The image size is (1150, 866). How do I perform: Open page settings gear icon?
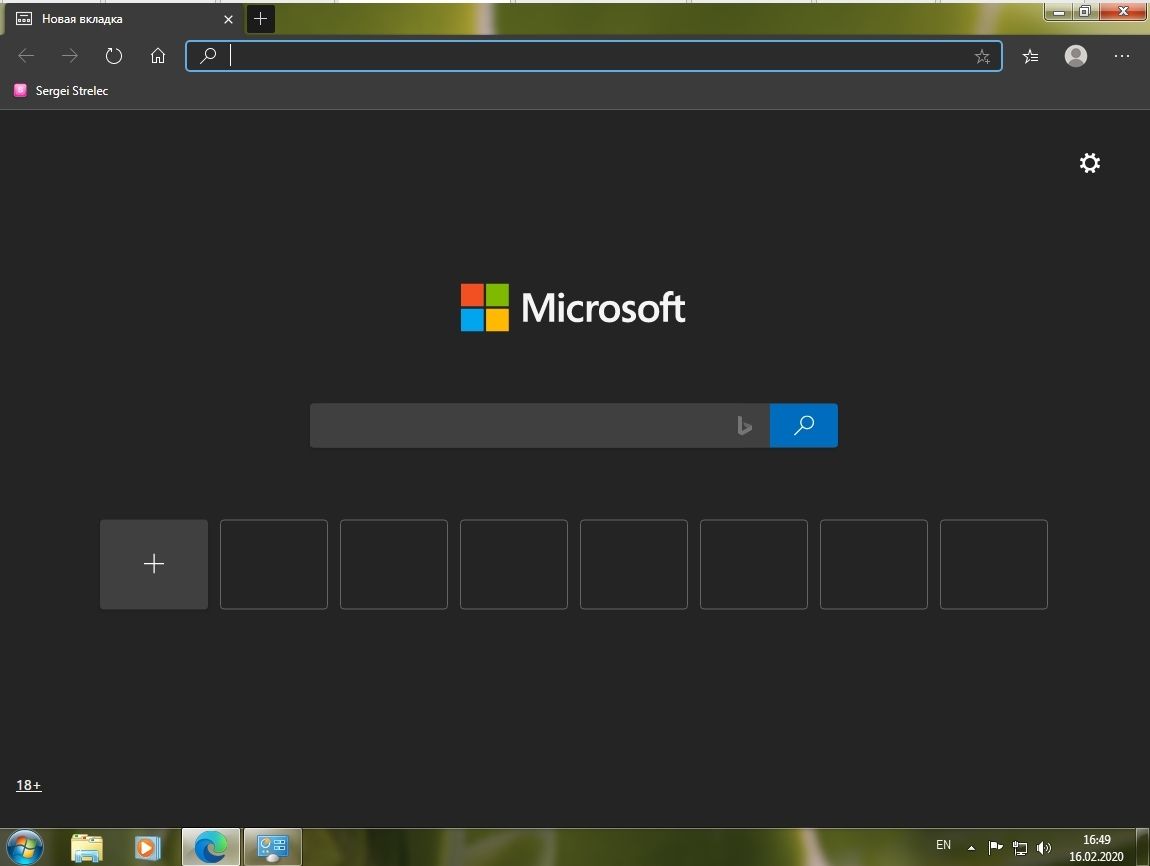pos(1090,163)
